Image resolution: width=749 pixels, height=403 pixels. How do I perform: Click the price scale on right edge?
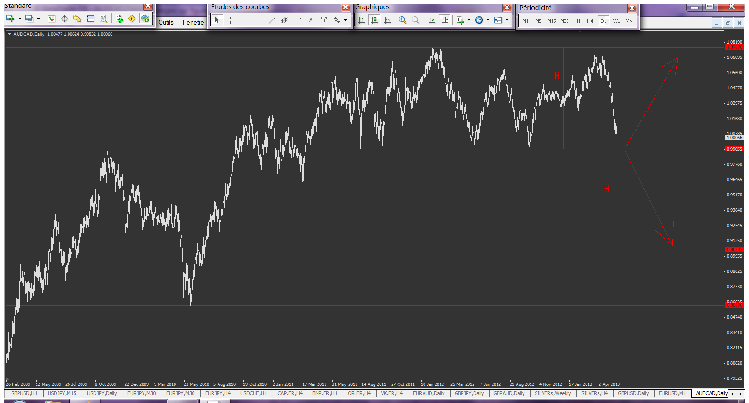(734, 210)
